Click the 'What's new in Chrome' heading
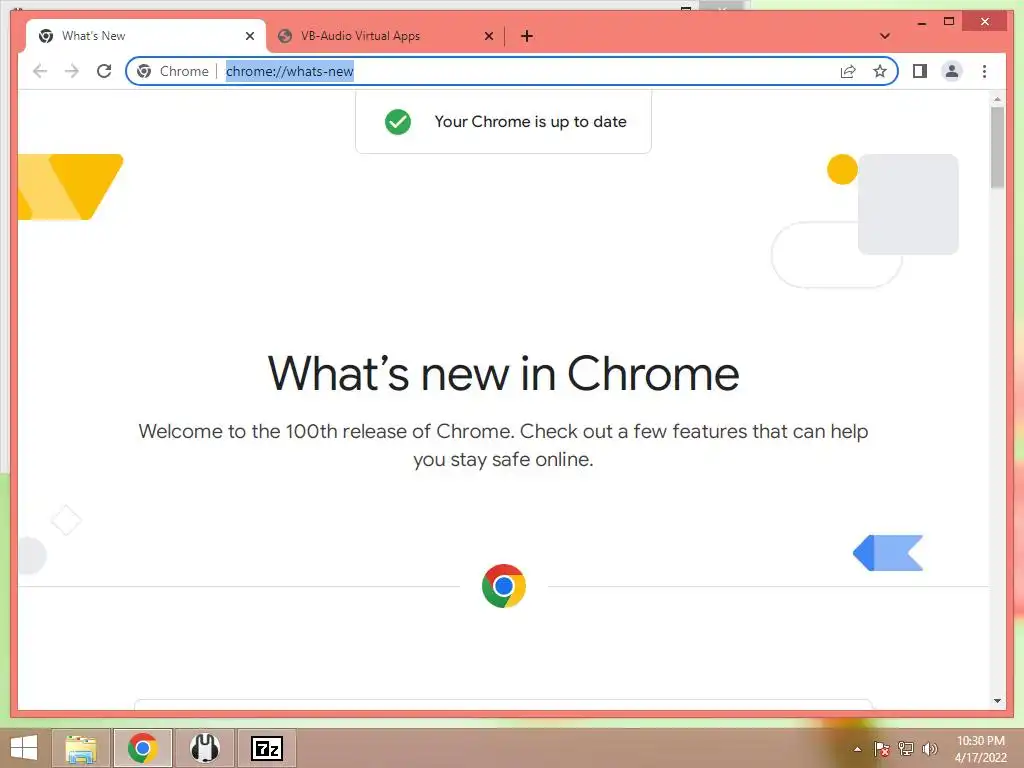Screen dimensions: 1024x768 (x=504, y=374)
